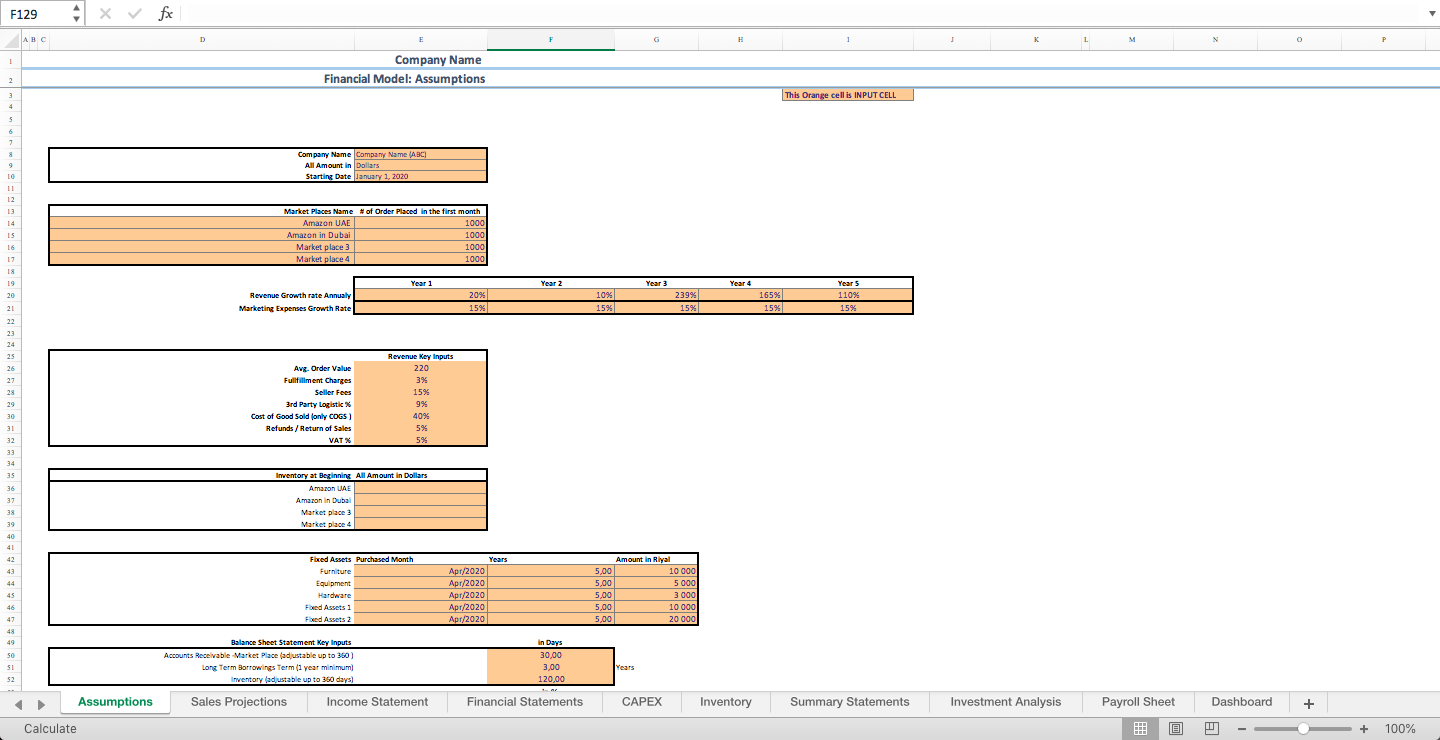The height and width of the screenshot is (740, 1440).
Task: Click 'This Orange cell is INPUT CELL' cell
Action: 848,95
